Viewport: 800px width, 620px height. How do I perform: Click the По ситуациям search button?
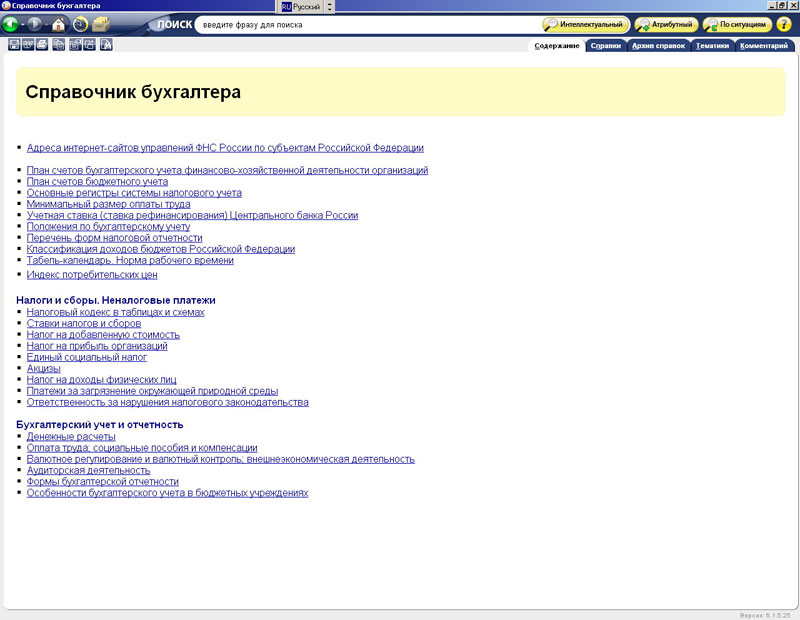pos(737,24)
